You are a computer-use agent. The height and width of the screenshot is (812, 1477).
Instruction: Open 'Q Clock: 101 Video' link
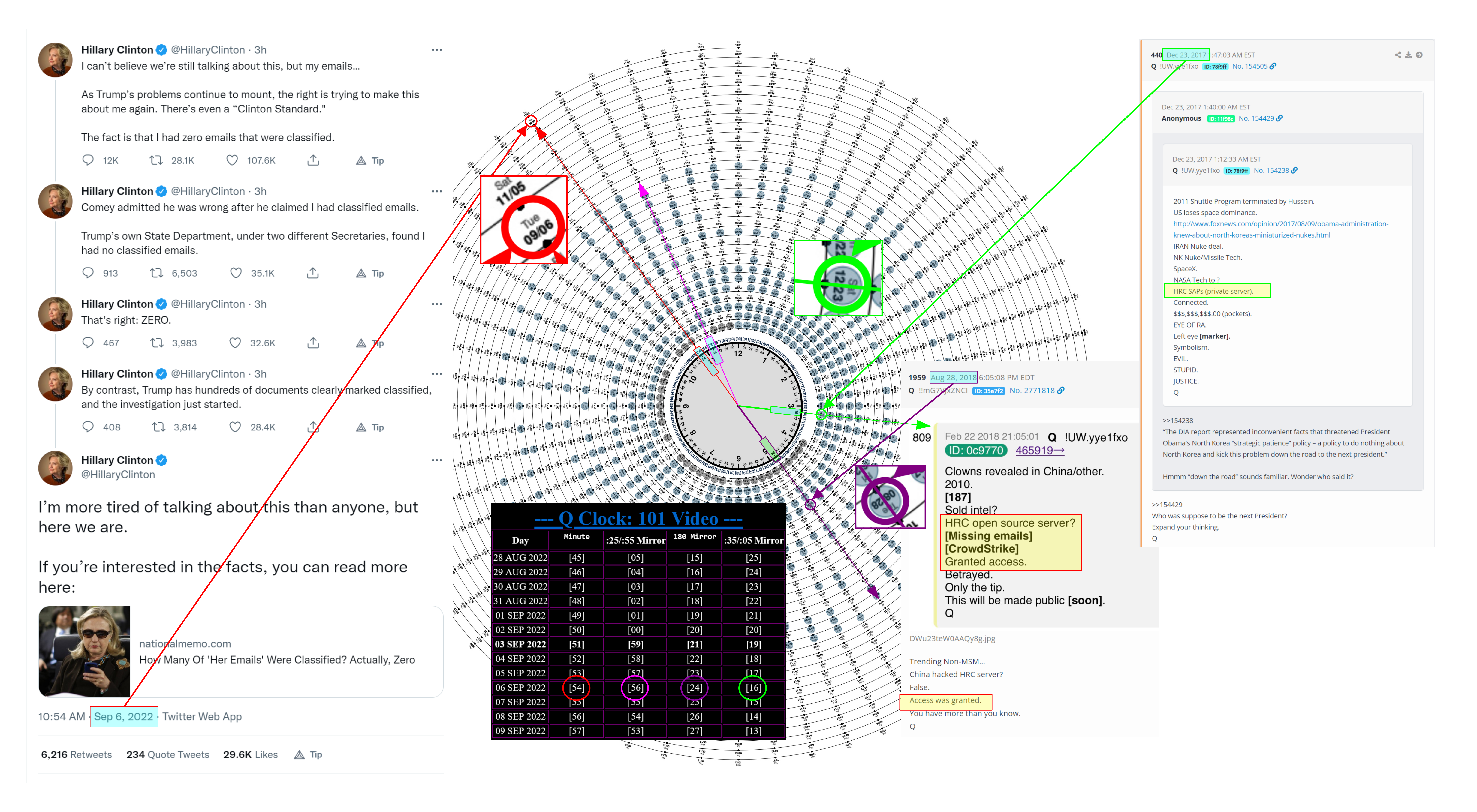(638, 519)
